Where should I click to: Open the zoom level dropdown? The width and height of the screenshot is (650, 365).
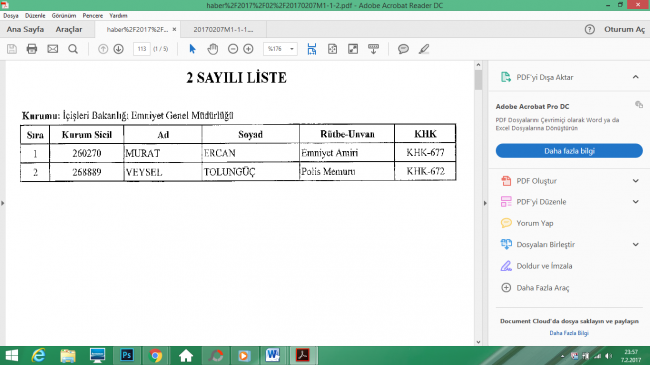[292, 49]
